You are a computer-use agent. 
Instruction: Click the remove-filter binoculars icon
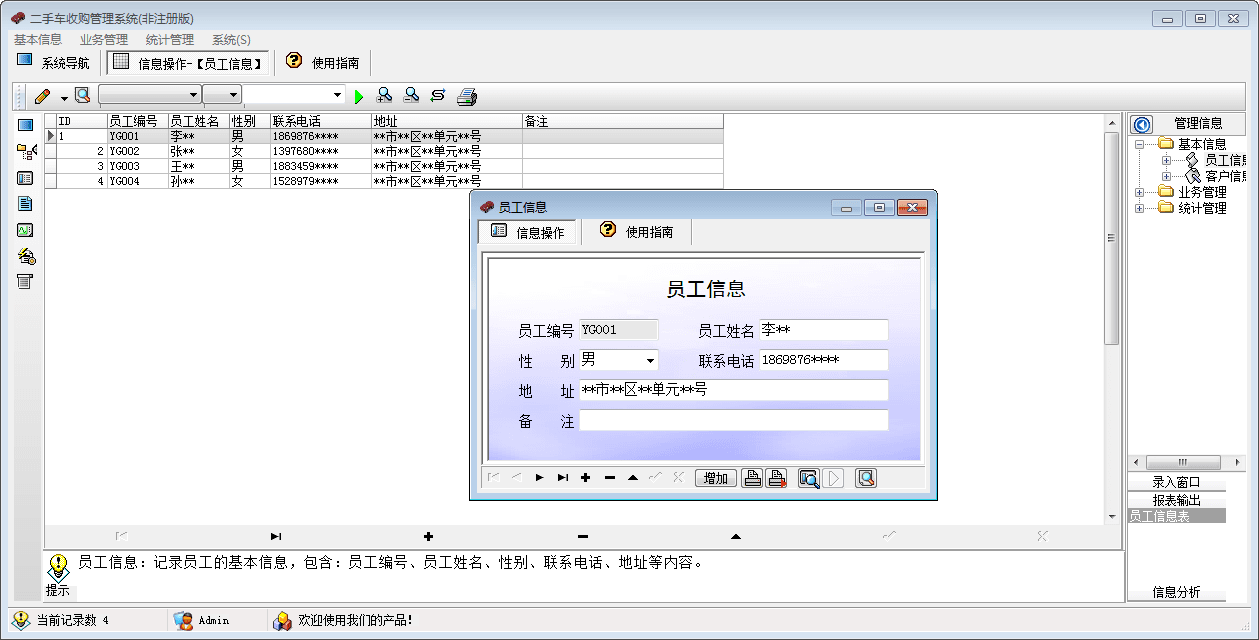(411, 95)
